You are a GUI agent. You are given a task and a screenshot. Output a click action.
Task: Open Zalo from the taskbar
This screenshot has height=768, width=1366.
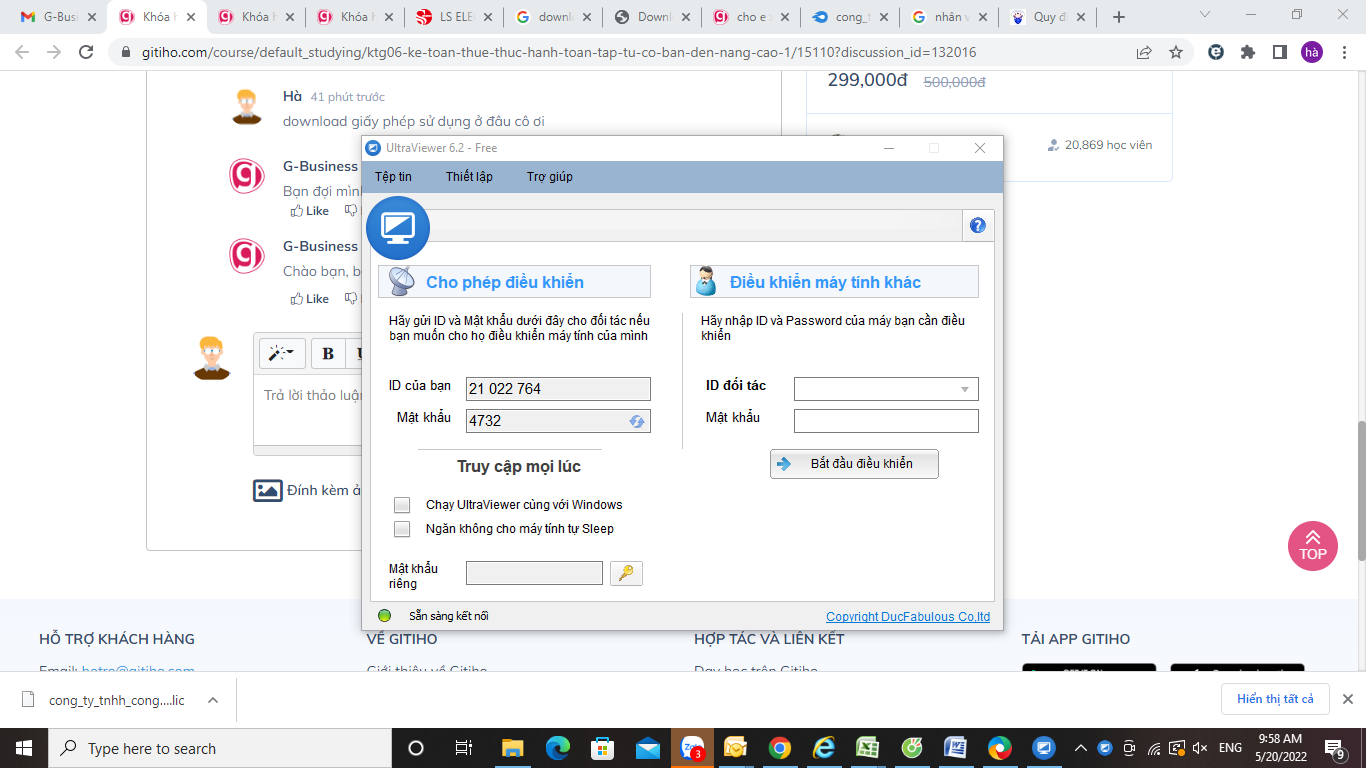[x=692, y=748]
